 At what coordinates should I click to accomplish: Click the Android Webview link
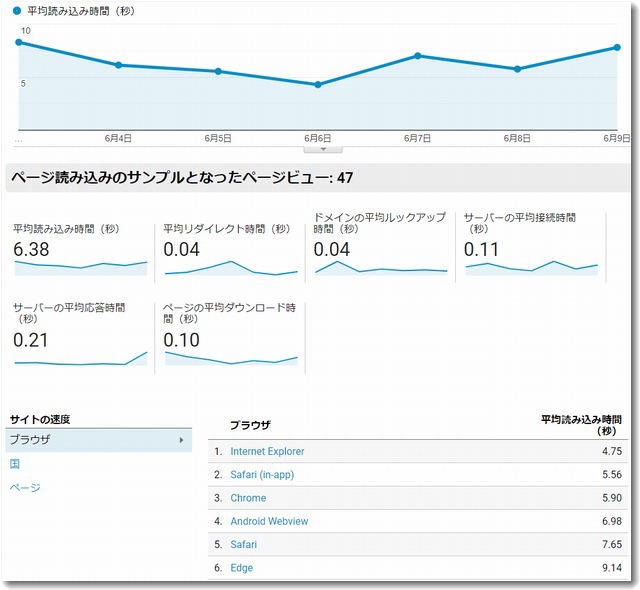(x=269, y=521)
